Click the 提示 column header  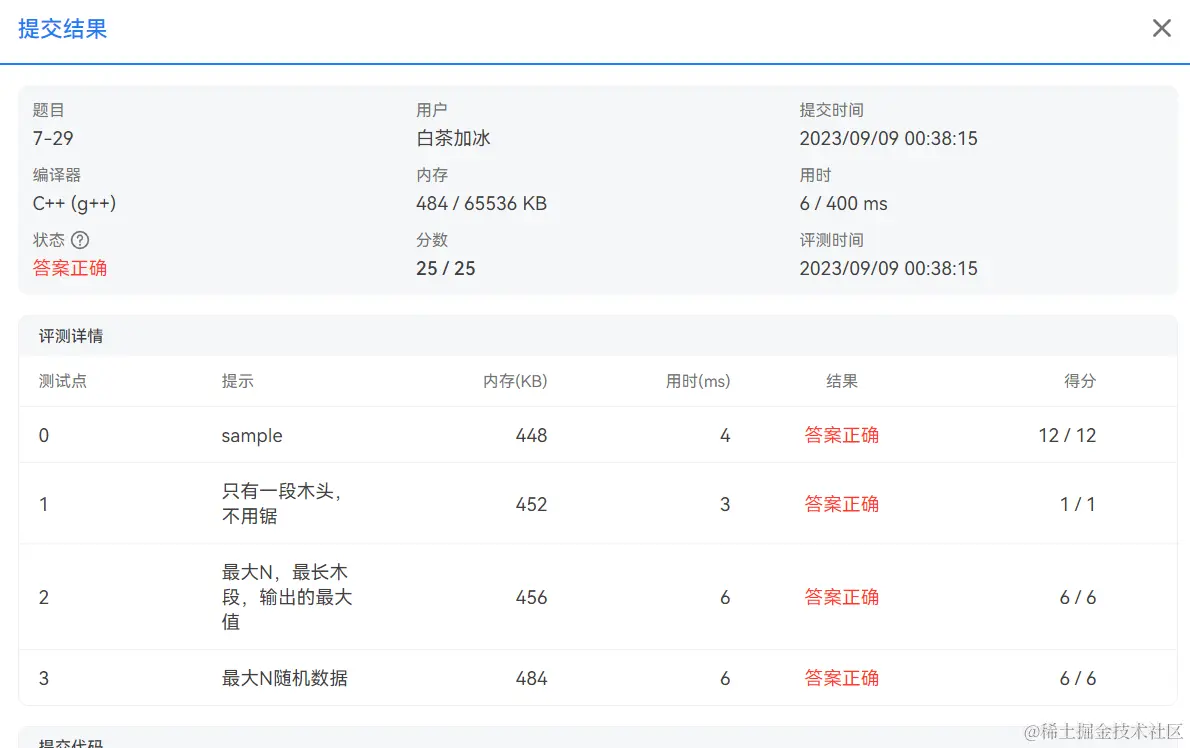click(238, 381)
